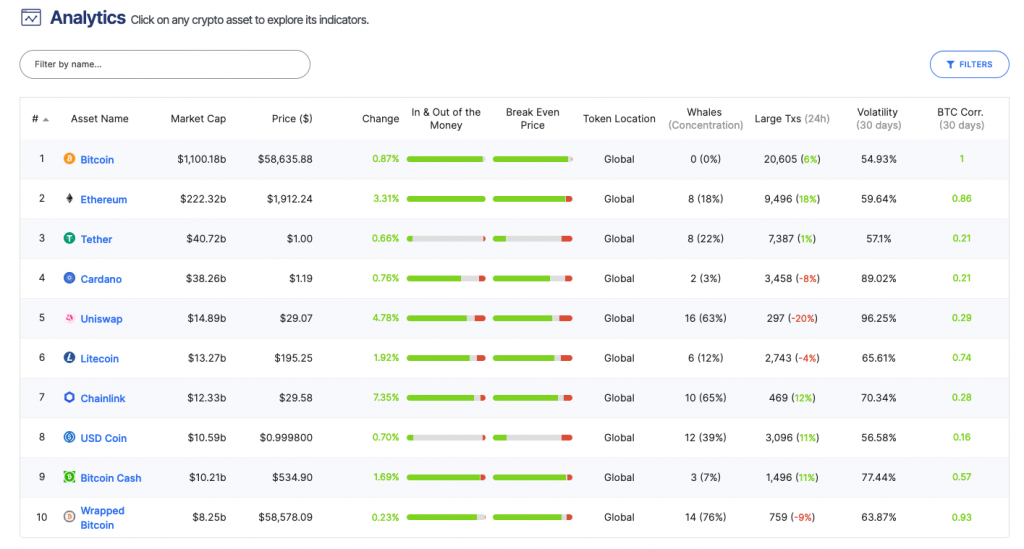
Task: Sort by Asset Name column header
Action: (x=100, y=119)
